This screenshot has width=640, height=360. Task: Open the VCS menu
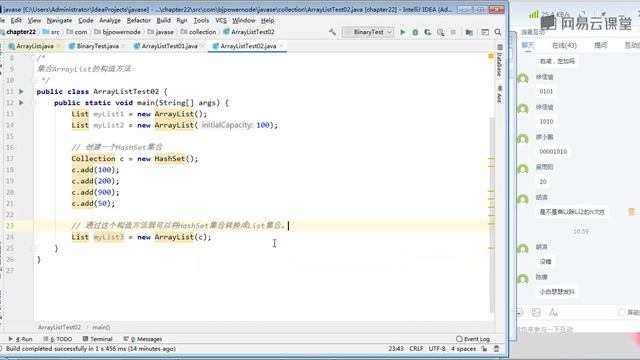pyautogui.click(x=221, y=20)
